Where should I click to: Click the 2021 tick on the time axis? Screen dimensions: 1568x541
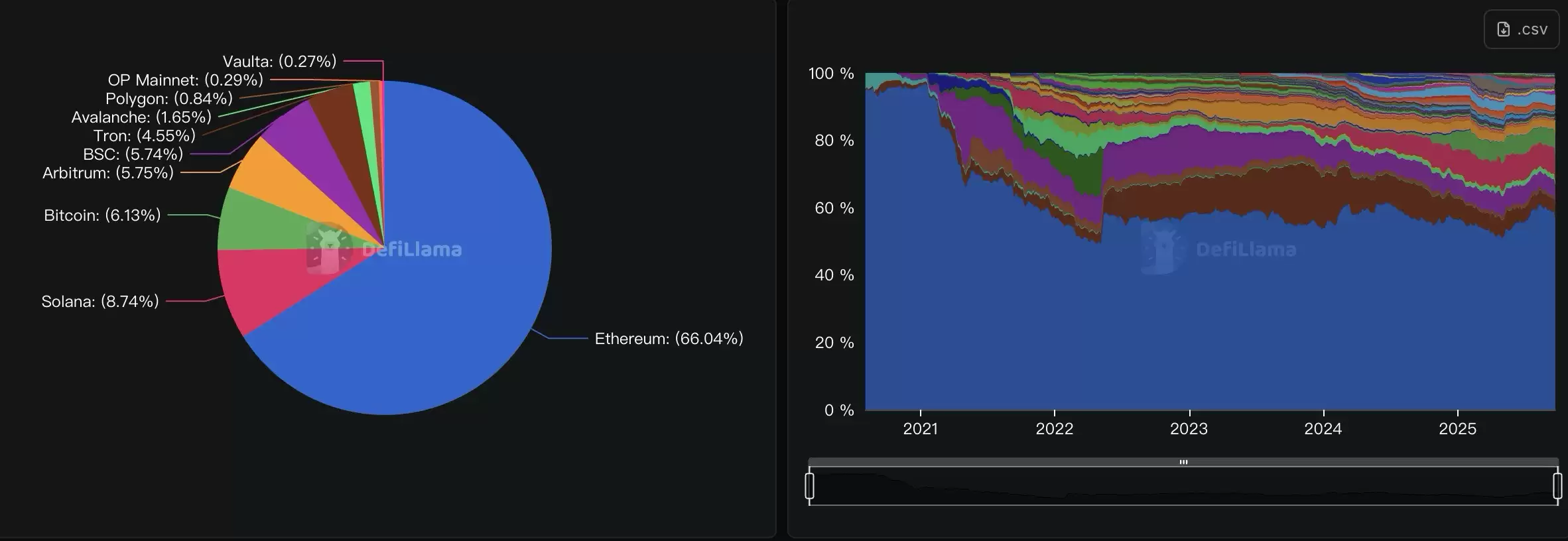[920, 428]
